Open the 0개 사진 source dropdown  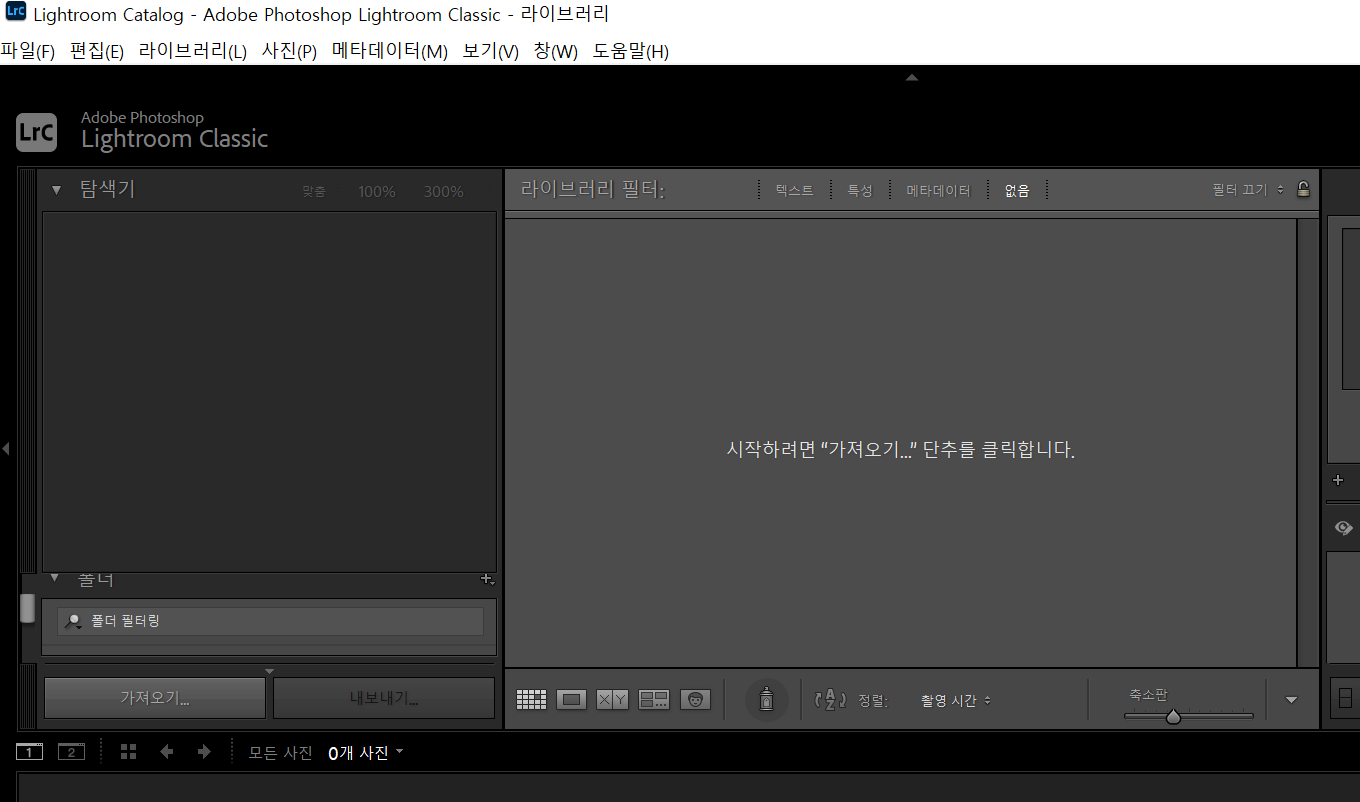click(366, 753)
